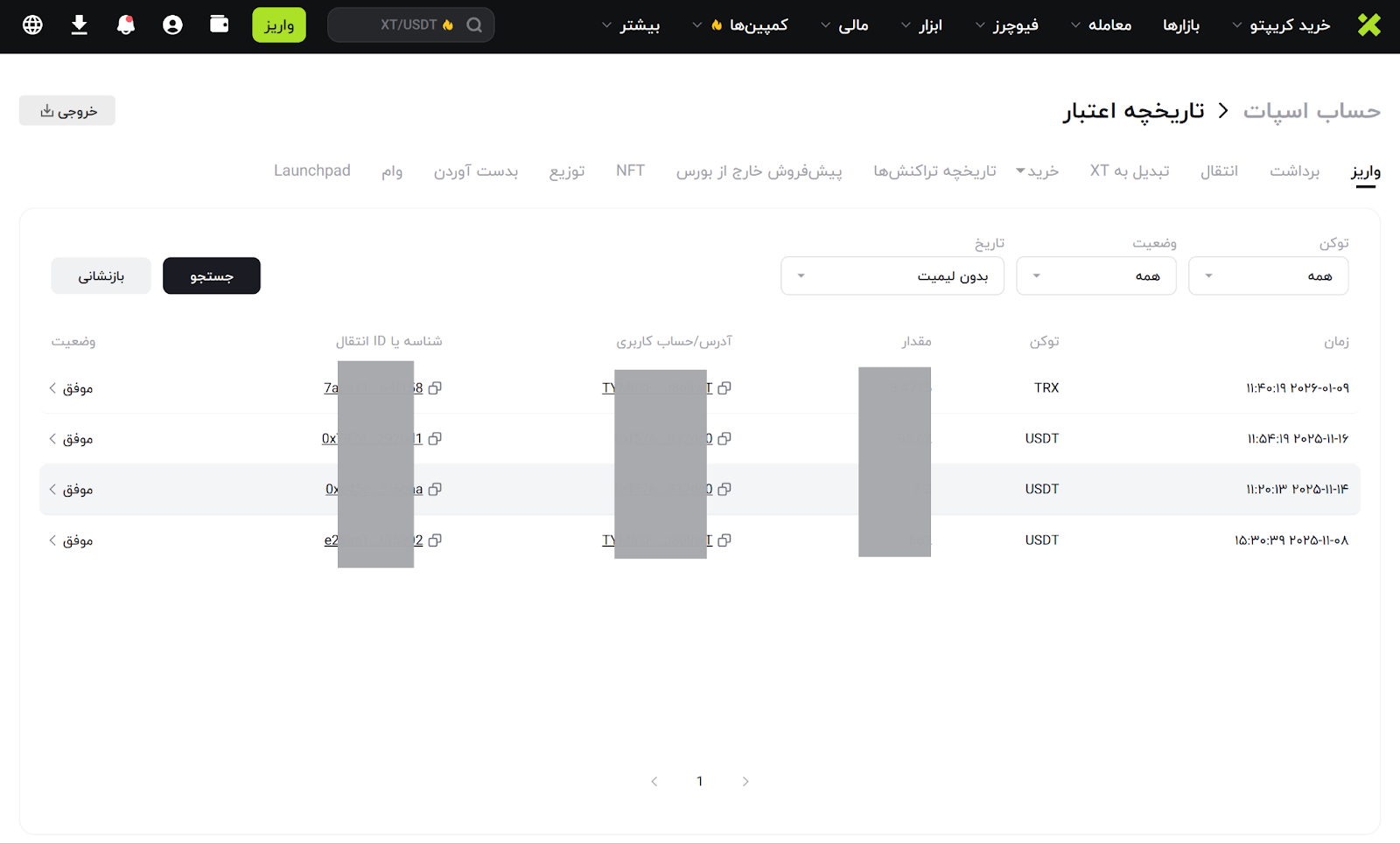
Task: Click the download app icon
Action: pyautogui.click(x=79, y=24)
